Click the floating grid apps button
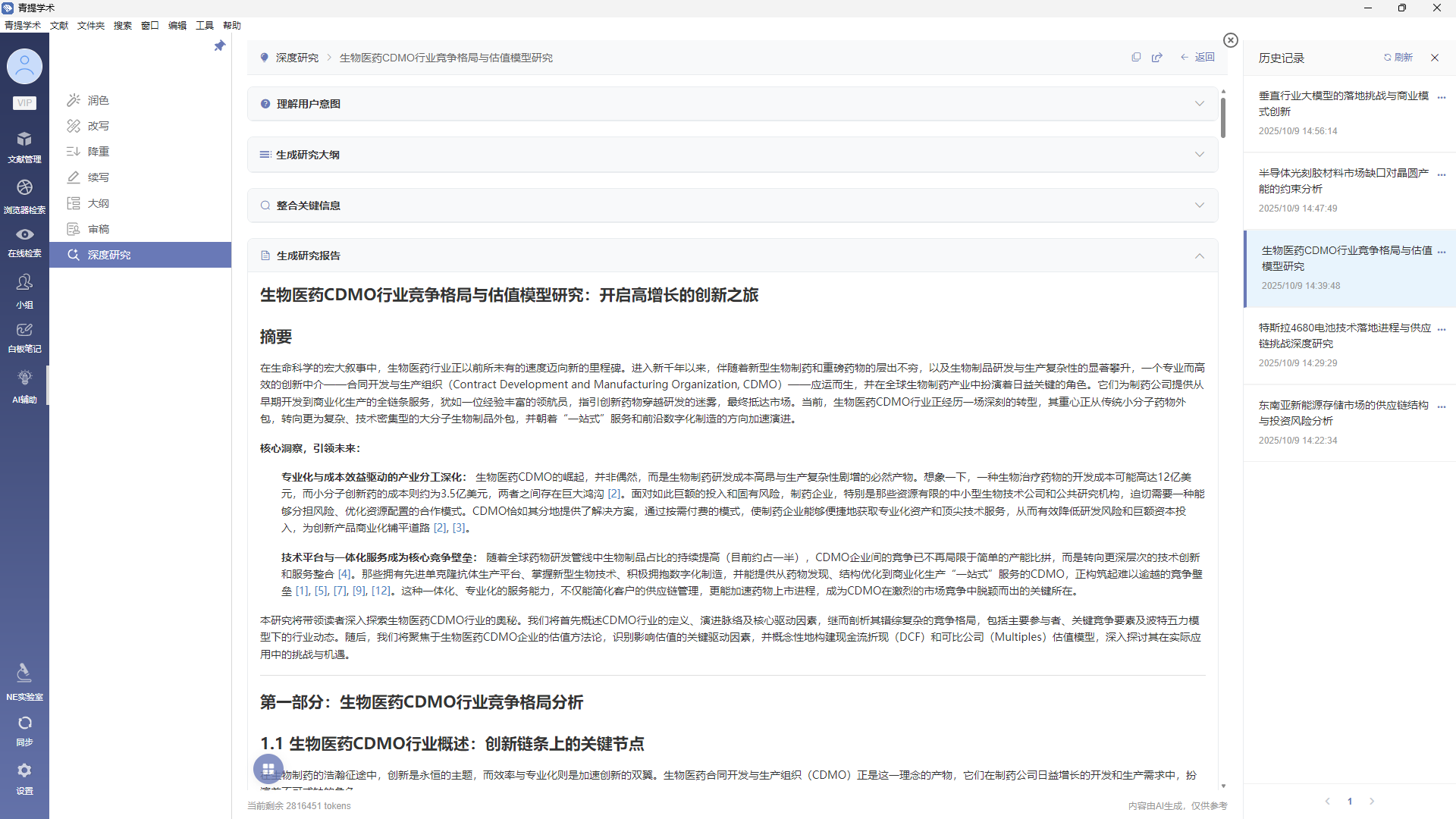Image resolution: width=1456 pixels, height=819 pixels. [268, 769]
